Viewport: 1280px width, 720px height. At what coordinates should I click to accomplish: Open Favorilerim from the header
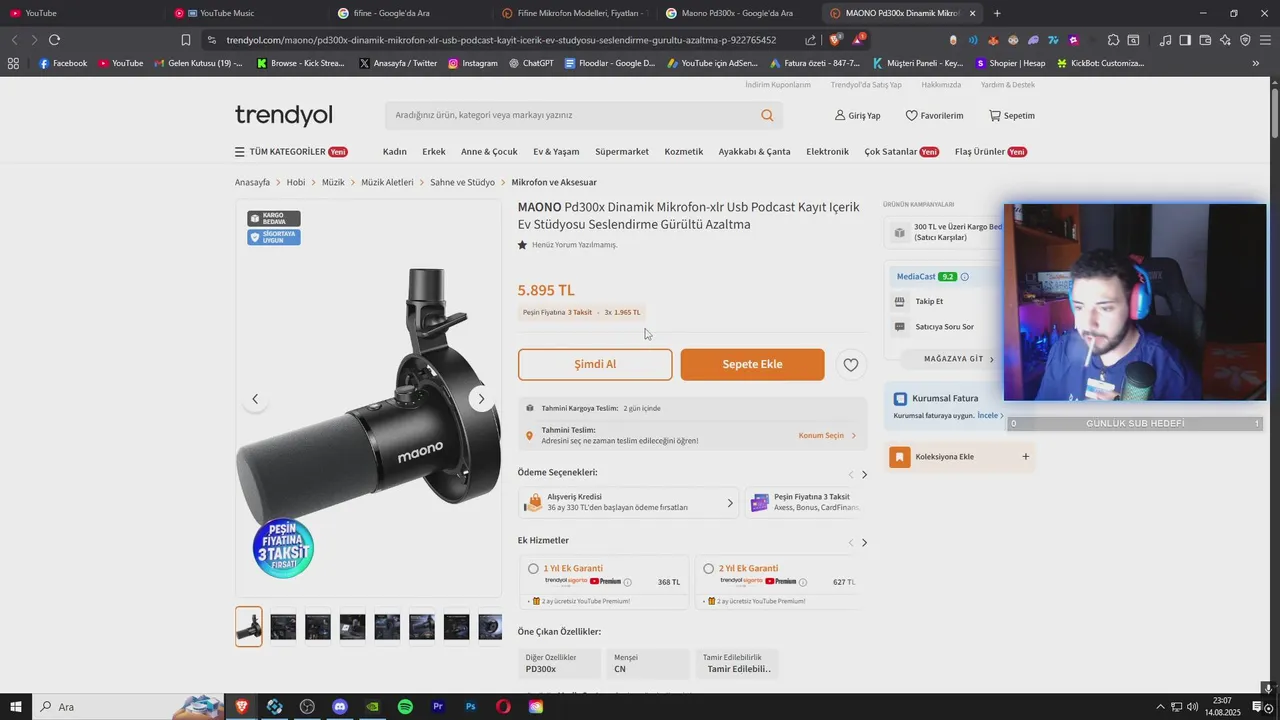(x=934, y=116)
